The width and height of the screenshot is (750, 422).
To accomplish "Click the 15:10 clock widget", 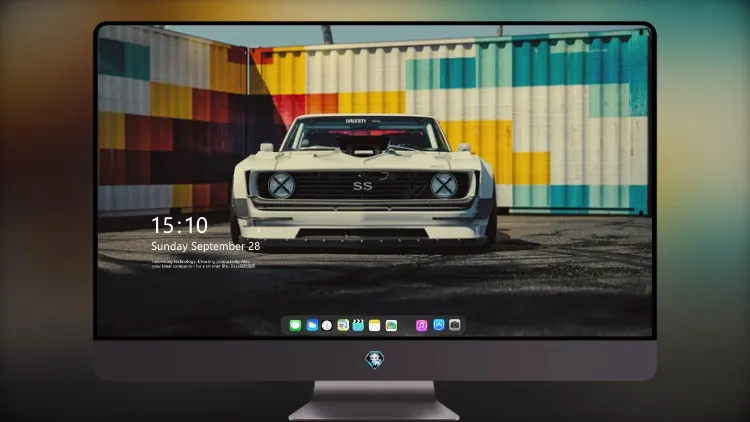I will pyautogui.click(x=179, y=225).
